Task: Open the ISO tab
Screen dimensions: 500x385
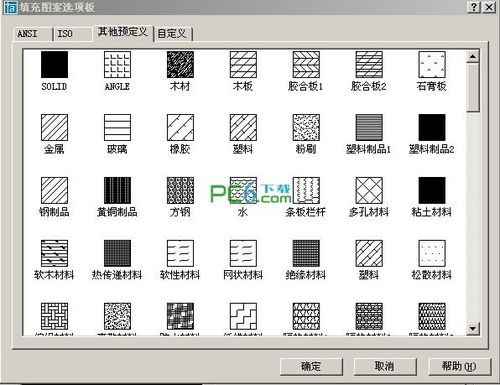Action: 73,34
